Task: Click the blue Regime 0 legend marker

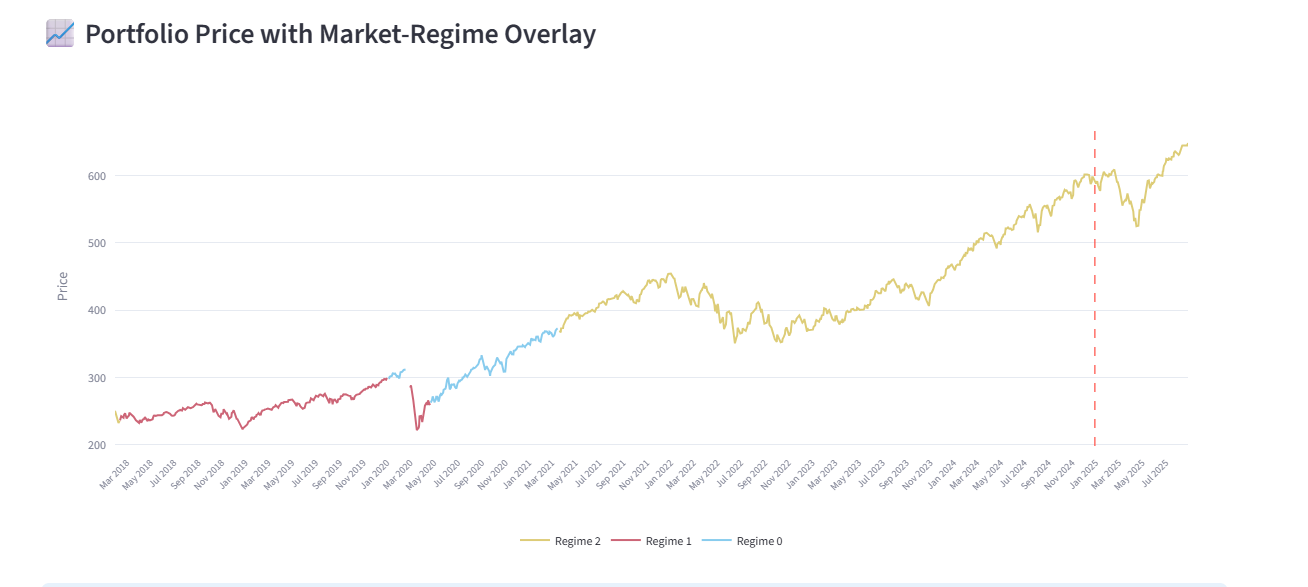Action: [718, 541]
